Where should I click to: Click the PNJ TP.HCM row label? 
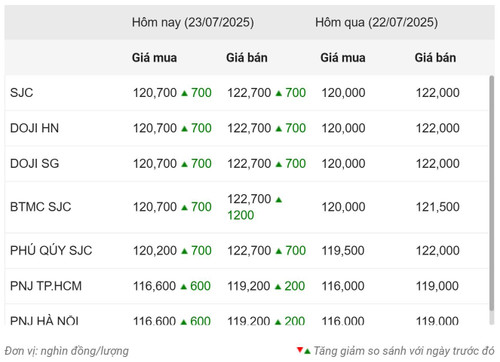(46, 286)
